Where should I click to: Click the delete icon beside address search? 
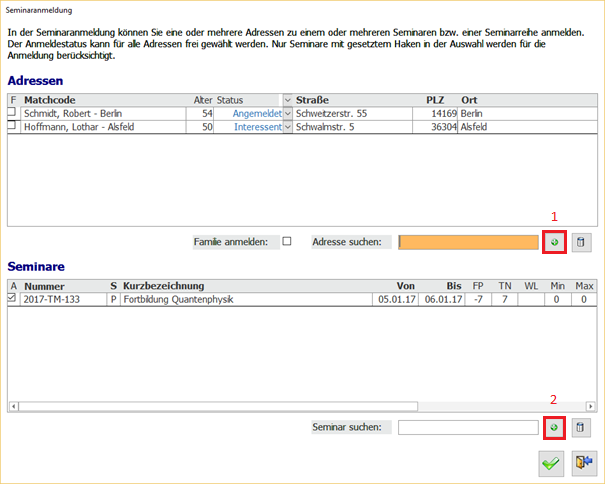coord(581,241)
